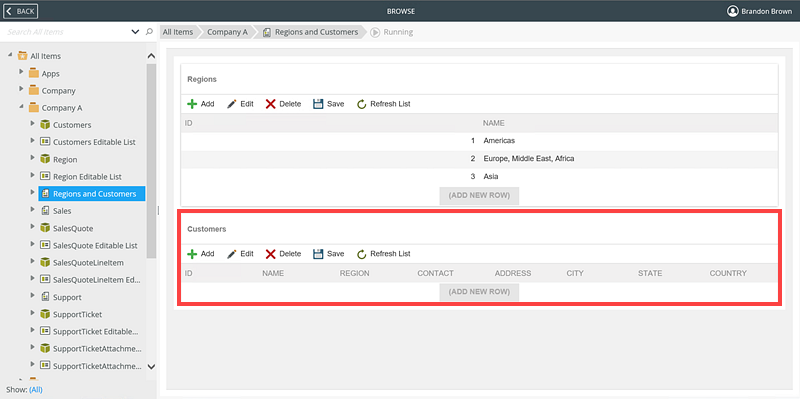Viewport: 800px width, 399px height.
Task: Select the Regions and Customers form icon
Action: point(45,193)
